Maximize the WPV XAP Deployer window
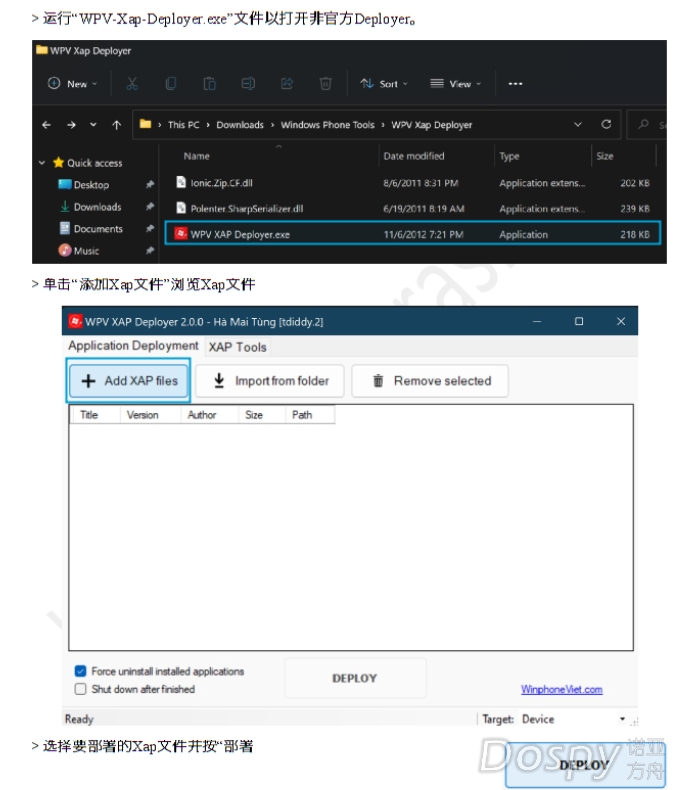677x790 pixels. click(x=579, y=321)
